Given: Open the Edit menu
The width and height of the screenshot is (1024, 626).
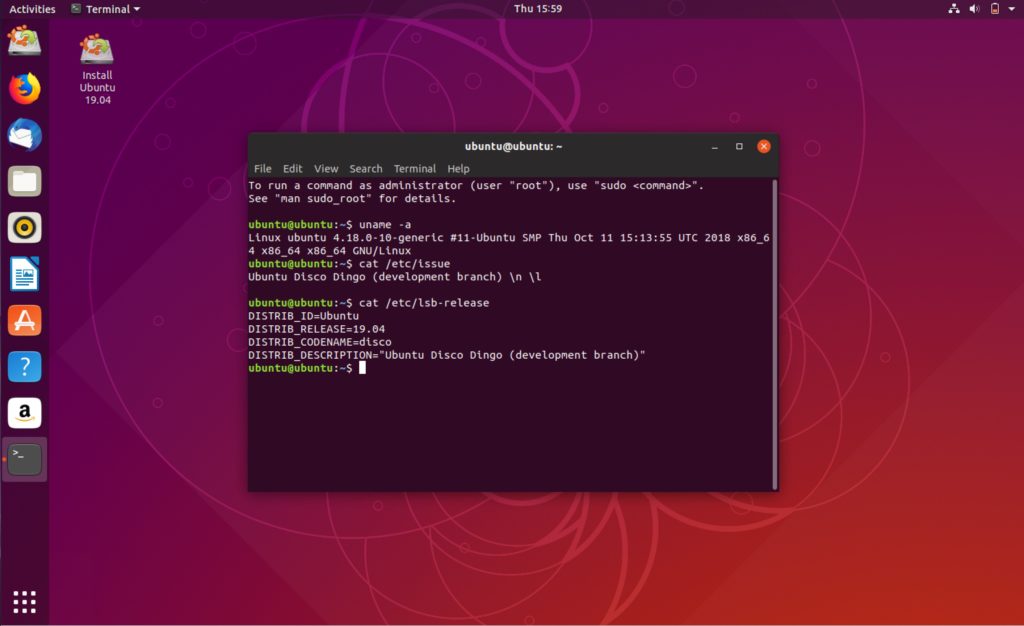Looking at the screenshot, I should tap(293, 168).
